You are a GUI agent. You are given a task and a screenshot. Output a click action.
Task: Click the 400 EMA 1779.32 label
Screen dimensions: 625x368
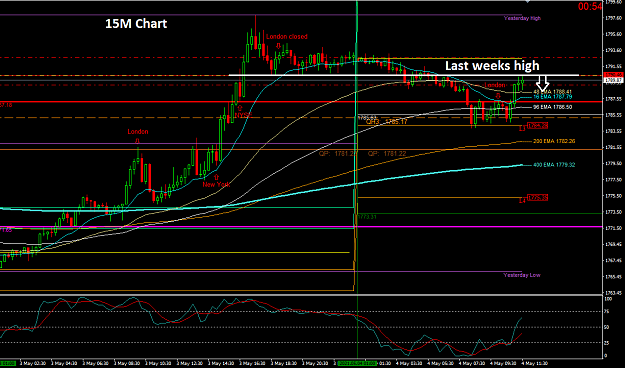point(554,165)
